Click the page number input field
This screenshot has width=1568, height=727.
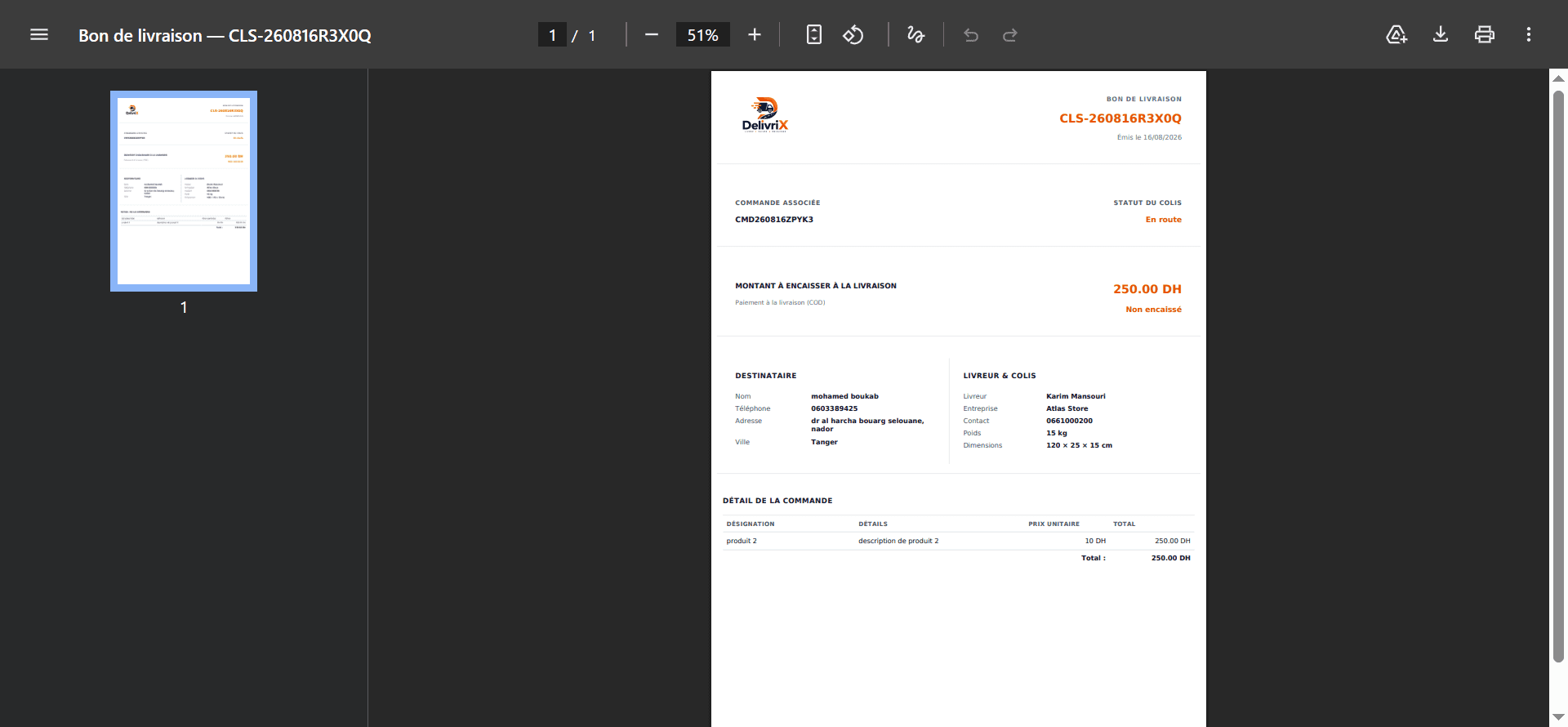click(552, 34)
